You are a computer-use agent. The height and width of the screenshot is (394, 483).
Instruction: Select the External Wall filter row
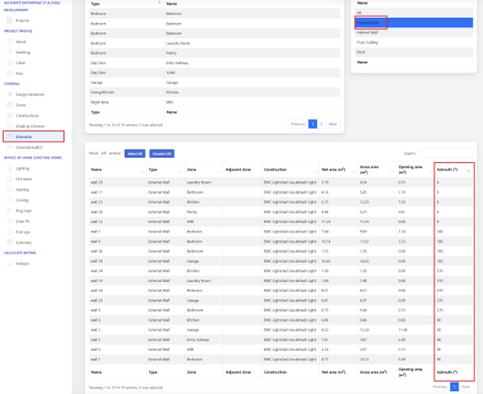click(x=414, y=23)
